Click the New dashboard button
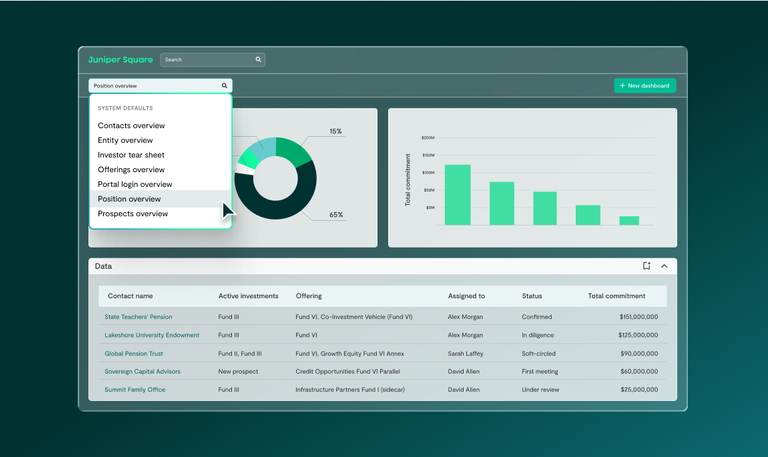Viewport: 768px width, 457px height. (x=645, y=86)
